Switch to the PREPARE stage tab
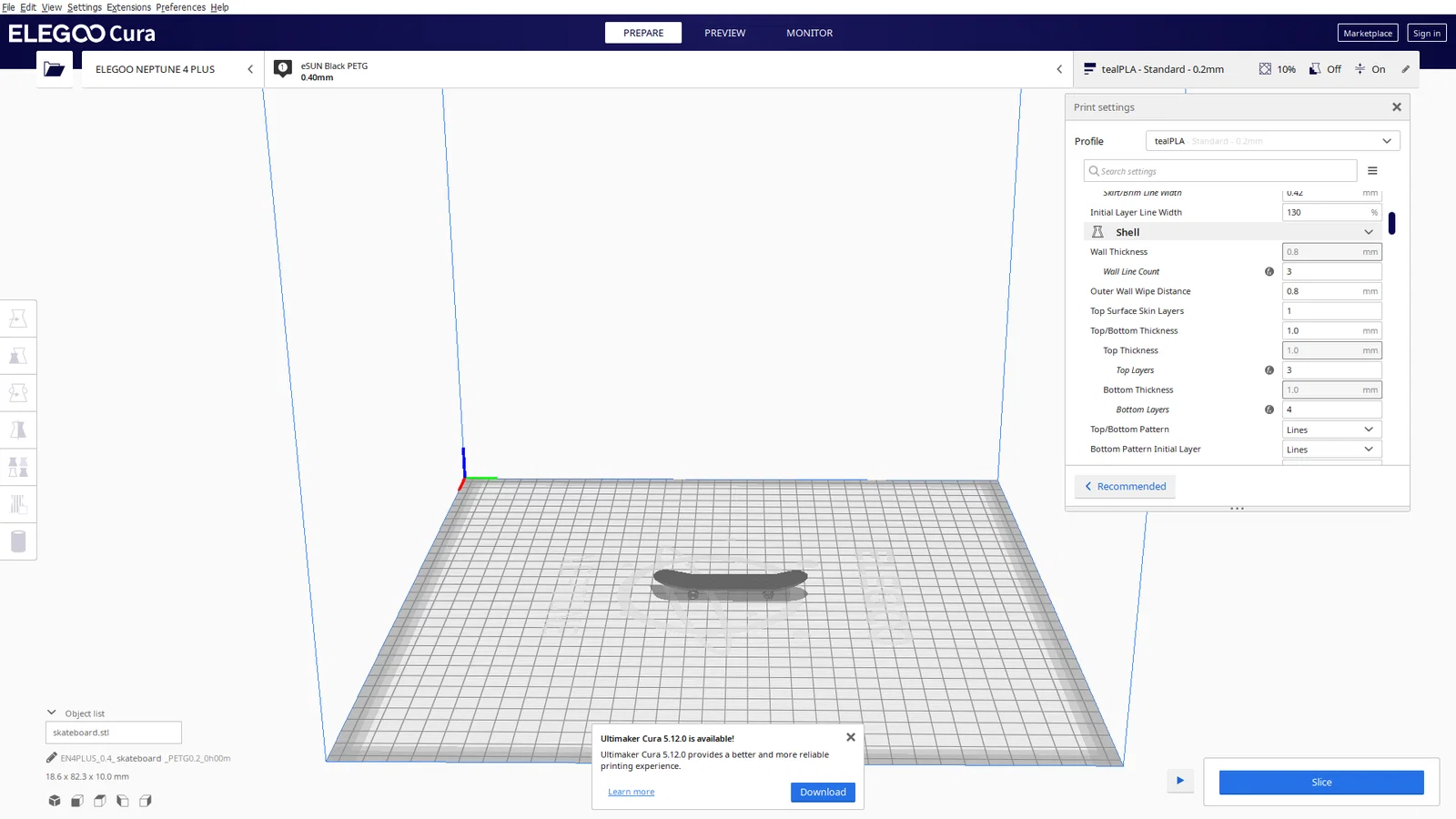 643,33
